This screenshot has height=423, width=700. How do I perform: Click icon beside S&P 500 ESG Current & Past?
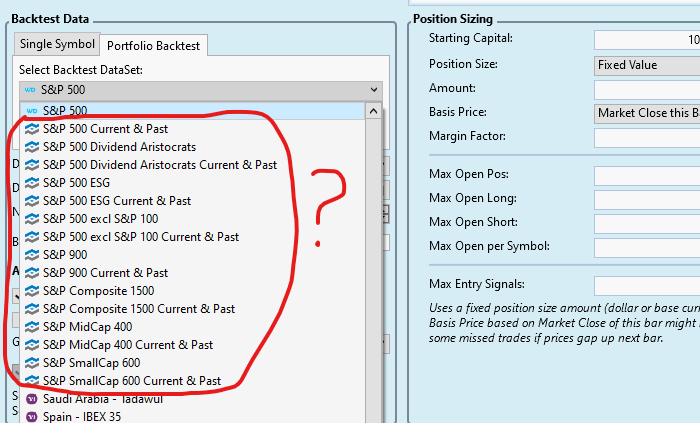(x=32, y=201)
